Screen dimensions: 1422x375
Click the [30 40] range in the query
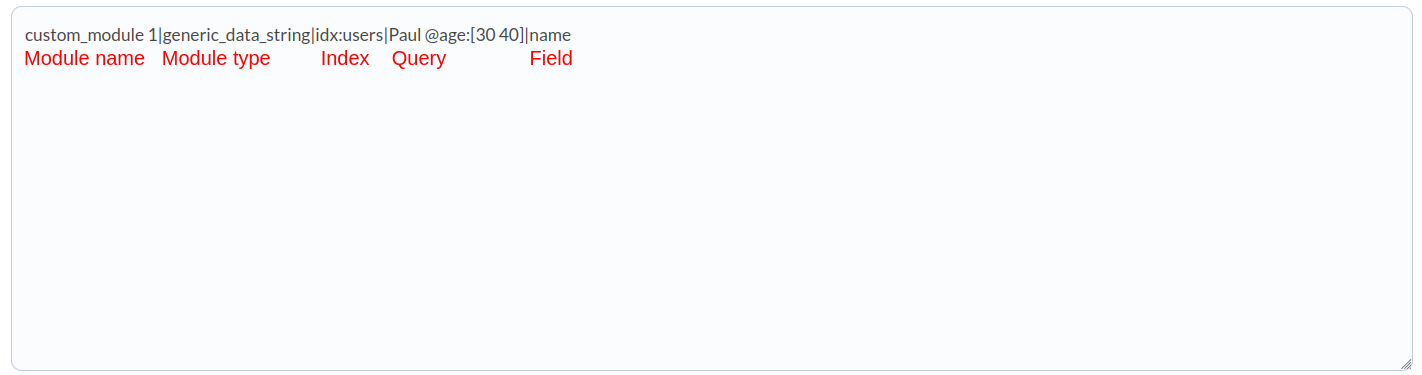(497, 35)
